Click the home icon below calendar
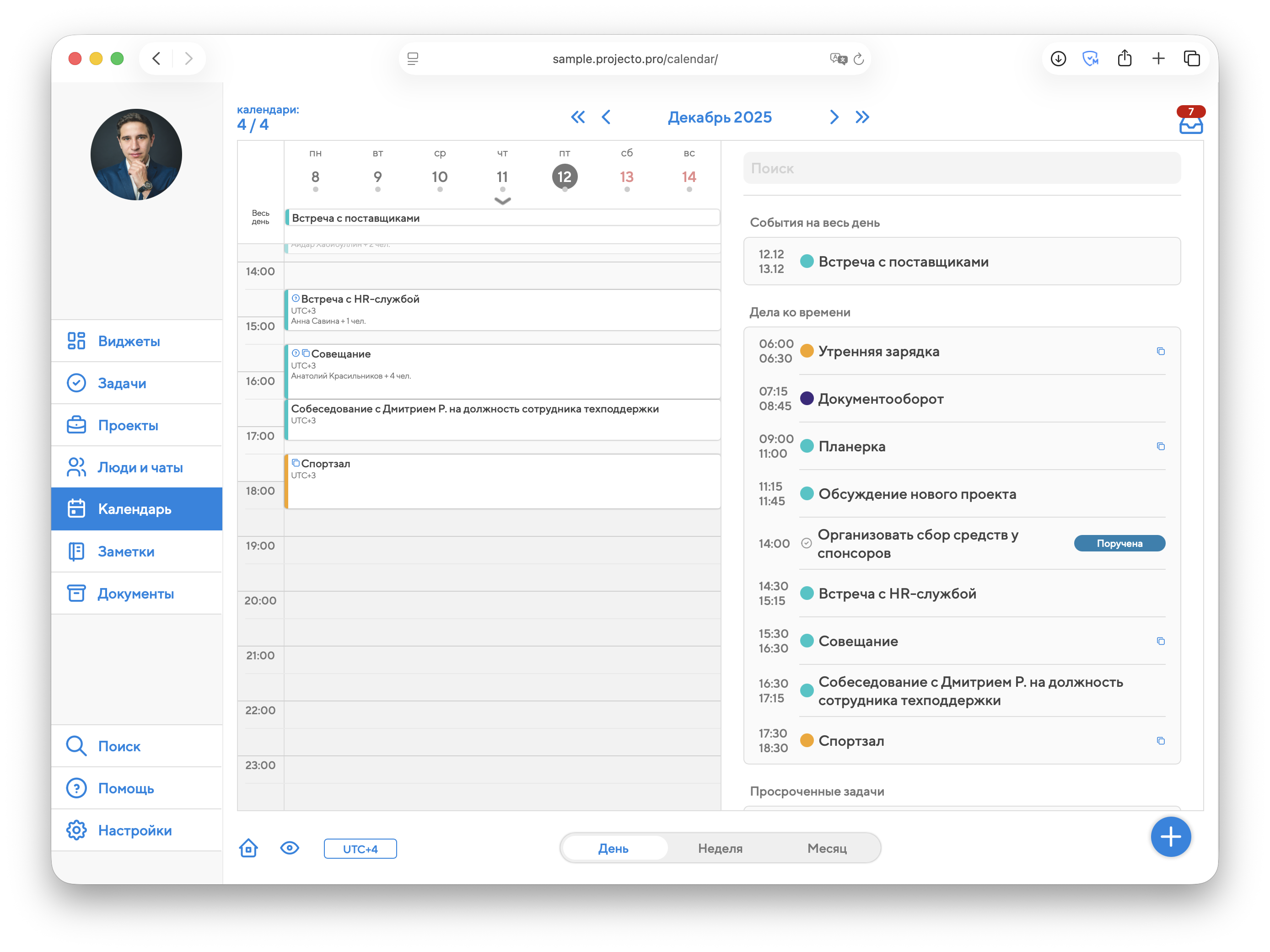Image resolution: width=1270 pixels, height=952 pixels. pos(248,848)
